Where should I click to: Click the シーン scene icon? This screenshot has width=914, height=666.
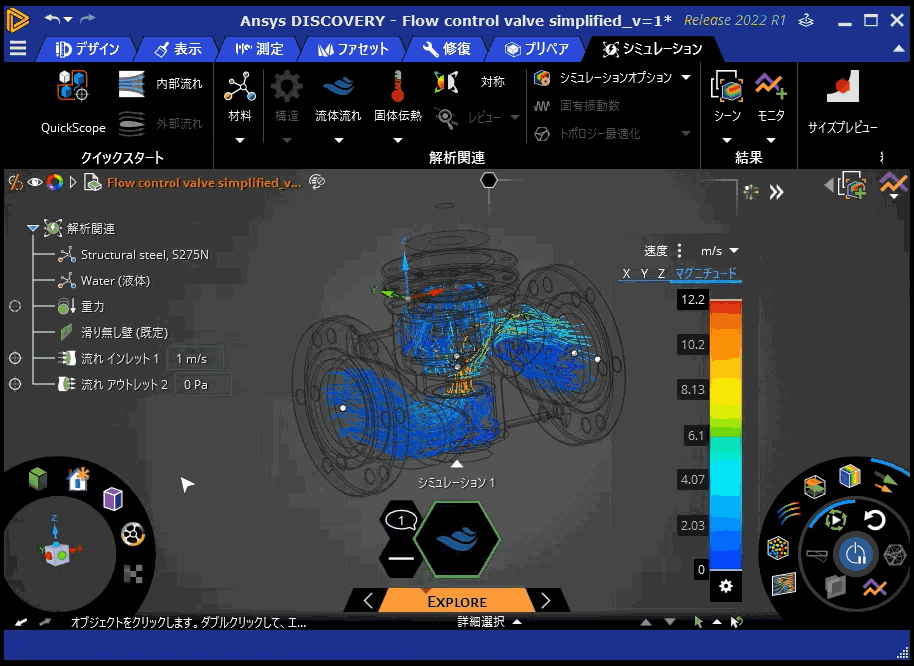coord(727,87)
